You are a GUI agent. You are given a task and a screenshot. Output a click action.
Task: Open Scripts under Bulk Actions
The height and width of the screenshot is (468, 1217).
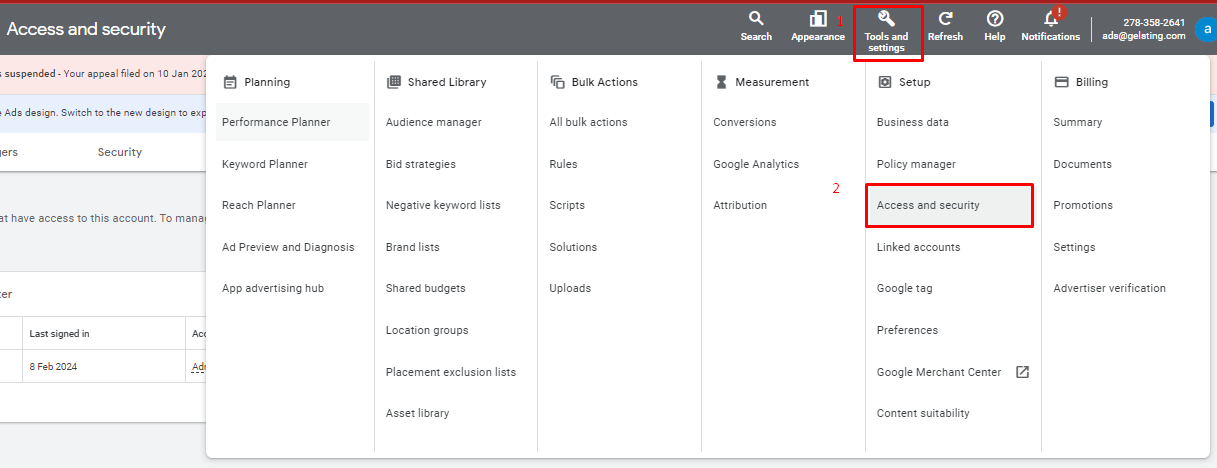click(567, 205)
